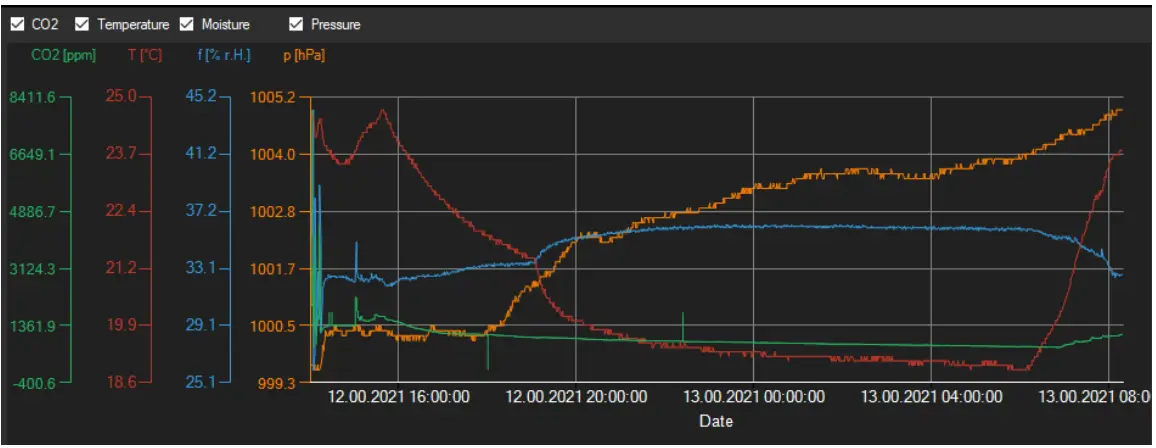Click the 1000.5 pressure axis value
The image size is (1156, 448).
tap(274, 326)
